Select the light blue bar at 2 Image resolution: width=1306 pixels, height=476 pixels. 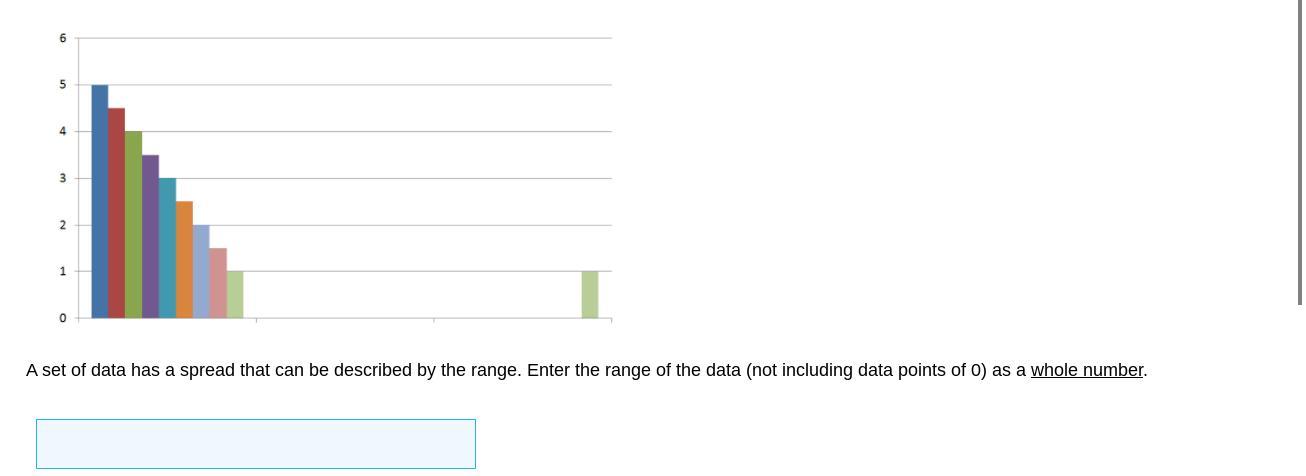tap(201, 272)
